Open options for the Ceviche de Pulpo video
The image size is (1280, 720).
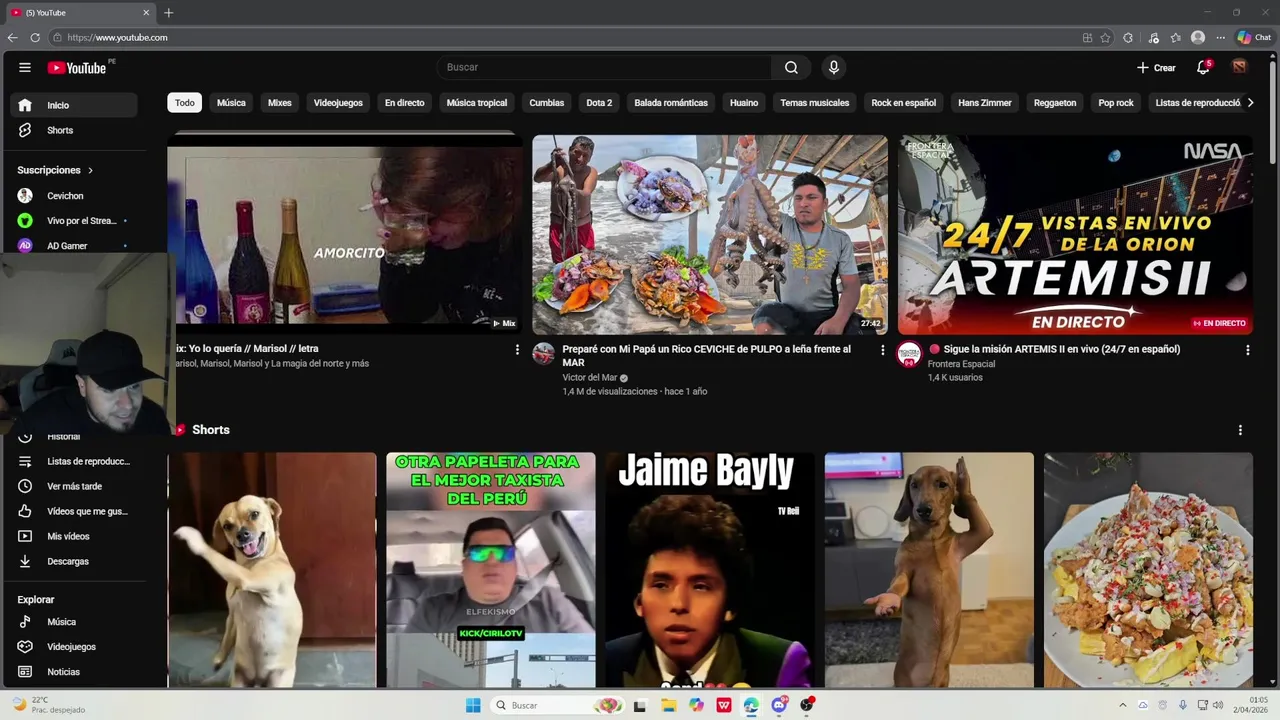[882, 350]
